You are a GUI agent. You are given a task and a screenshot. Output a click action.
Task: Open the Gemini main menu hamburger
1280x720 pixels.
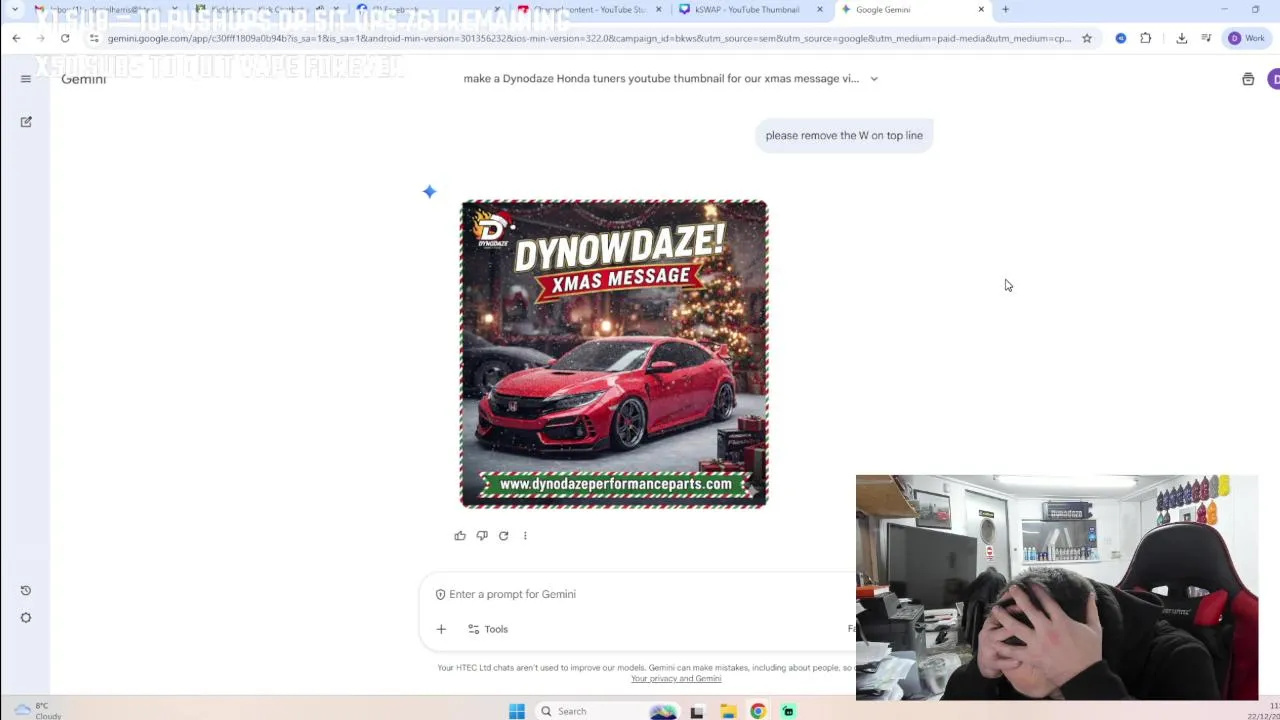tap(26, 79)
